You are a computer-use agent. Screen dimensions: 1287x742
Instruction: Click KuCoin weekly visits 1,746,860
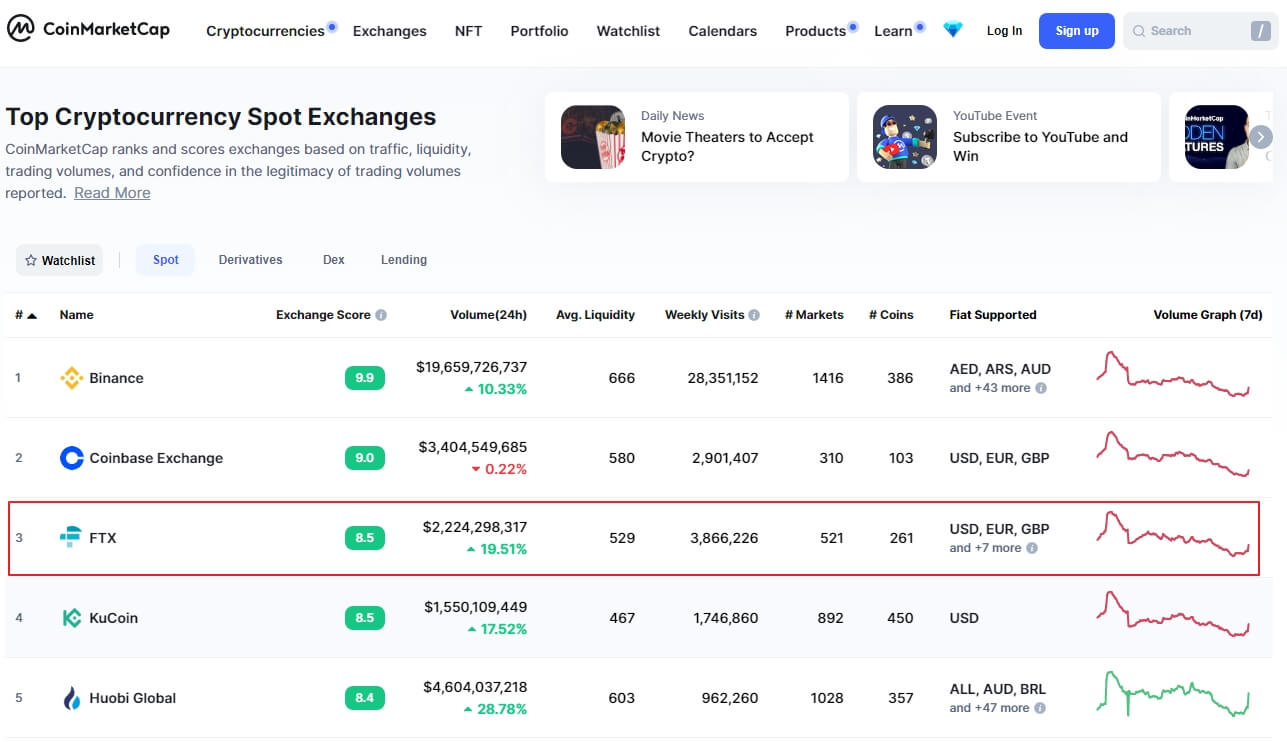click(x=724, y=618)
